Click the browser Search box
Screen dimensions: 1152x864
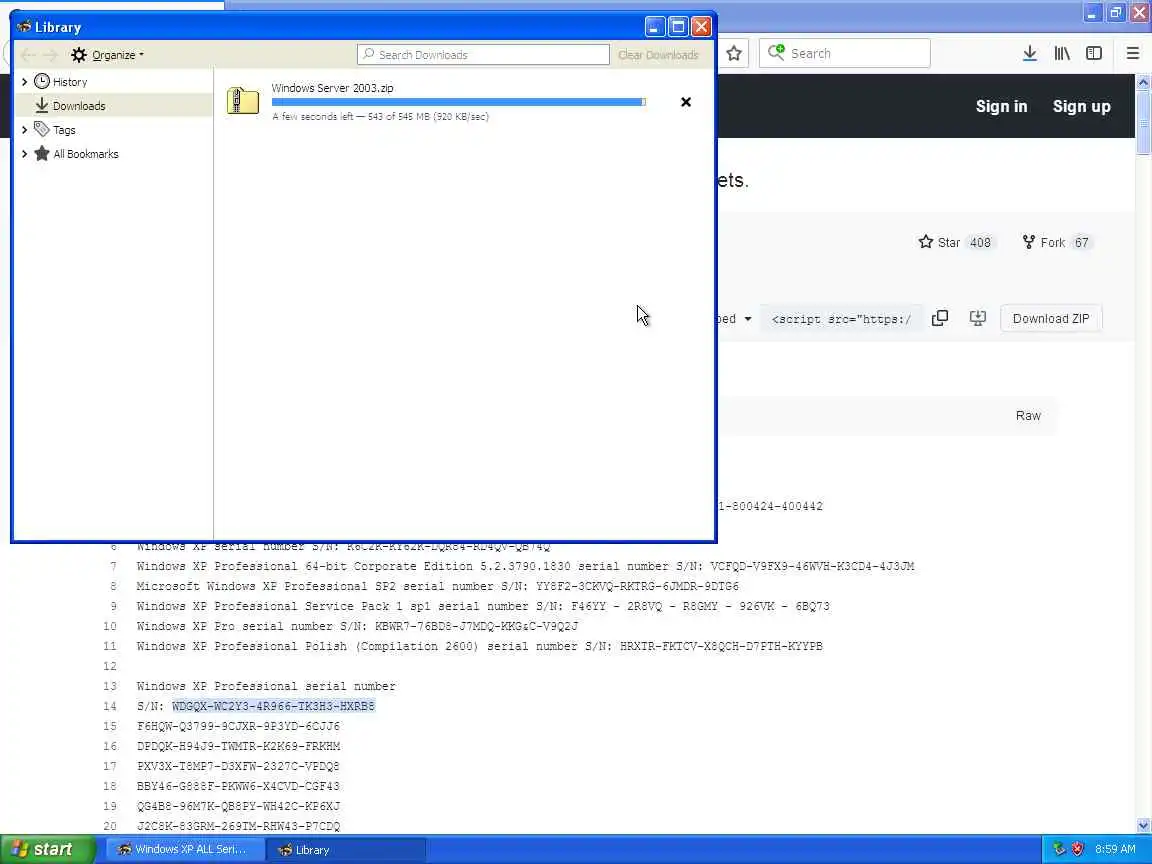coord(844,54)
